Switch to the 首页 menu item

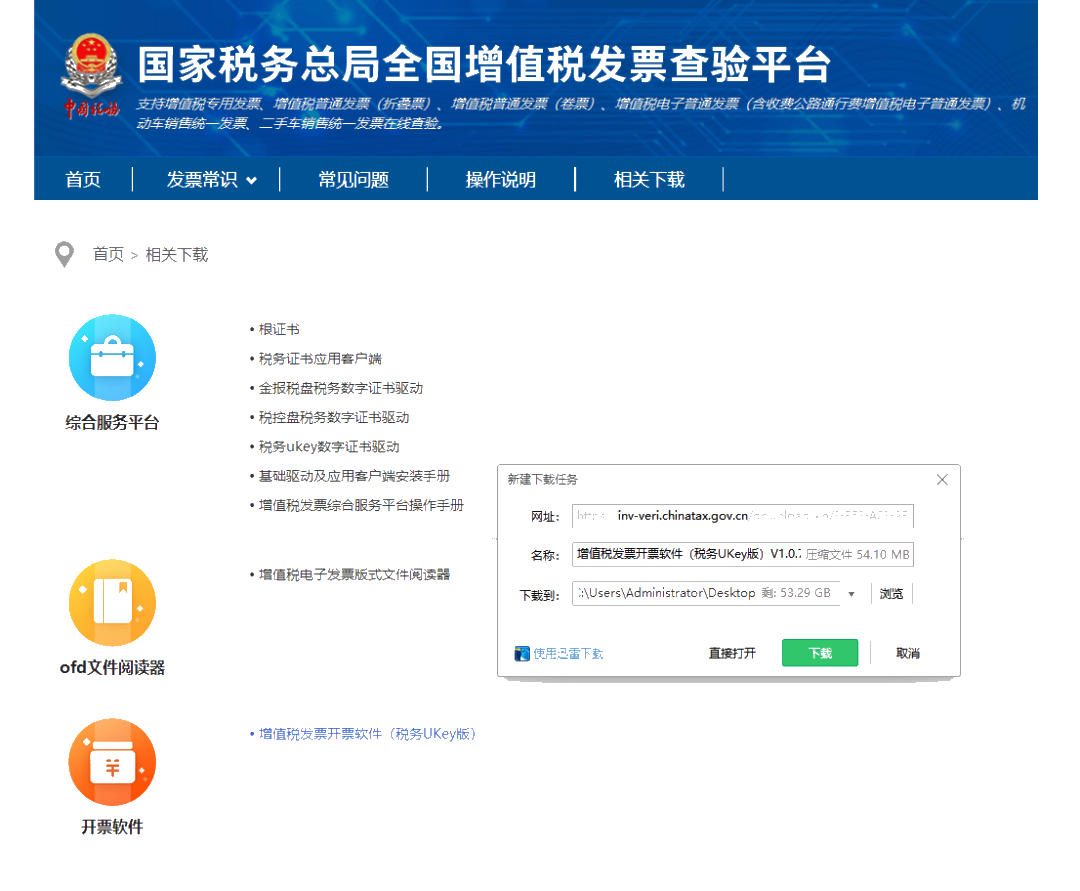[83, 179]
